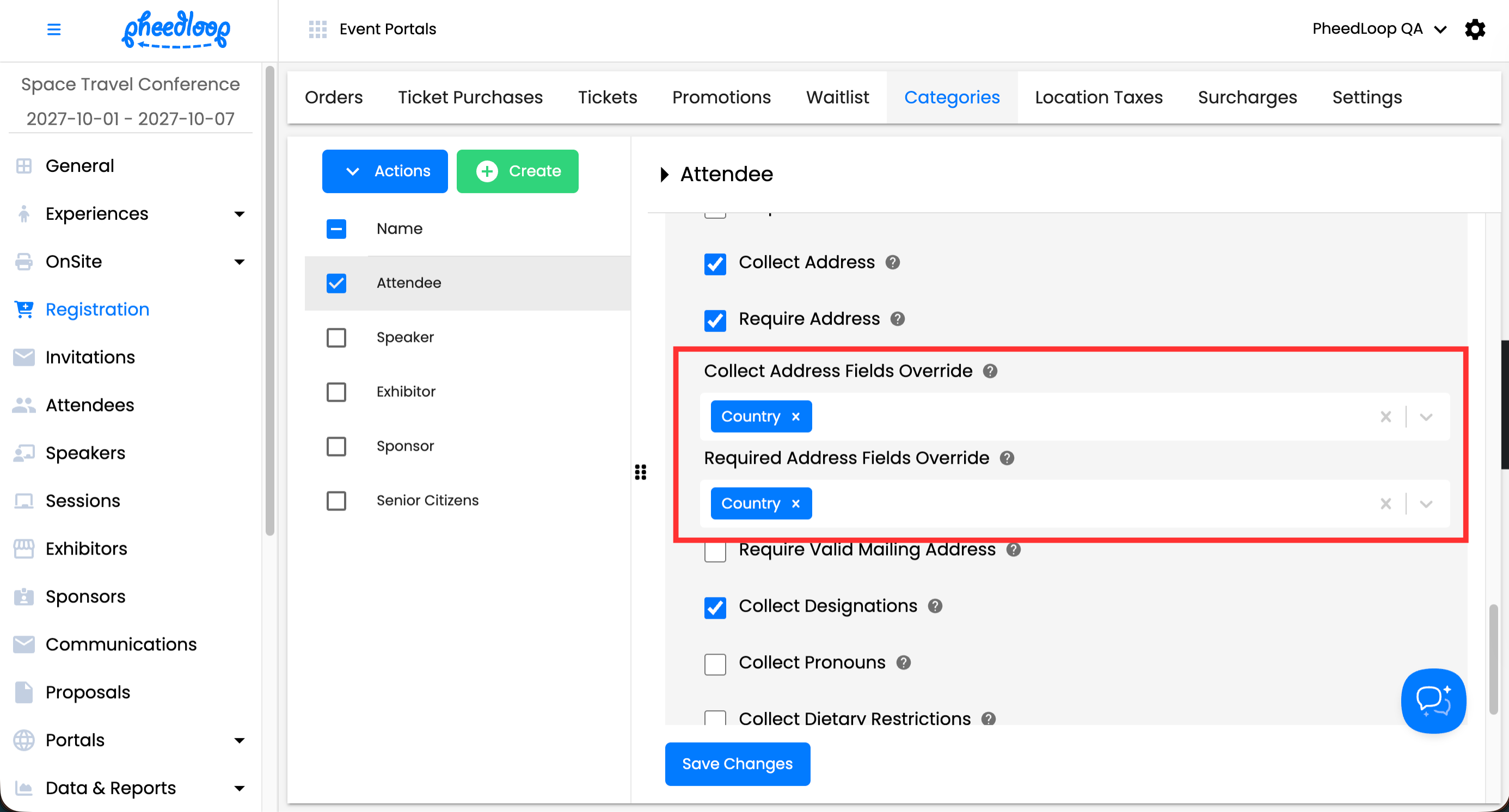Open the settings gear icon
The width and height of the screenshot is (1509, 812).
click(x=1475, y=29)
